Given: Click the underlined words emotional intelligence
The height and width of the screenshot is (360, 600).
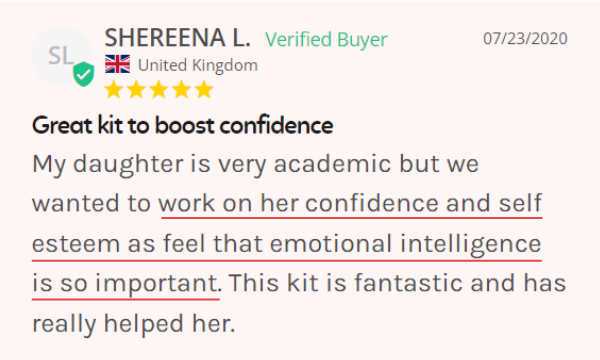Looking at the screenshot, I should click(x=406, y=244).
